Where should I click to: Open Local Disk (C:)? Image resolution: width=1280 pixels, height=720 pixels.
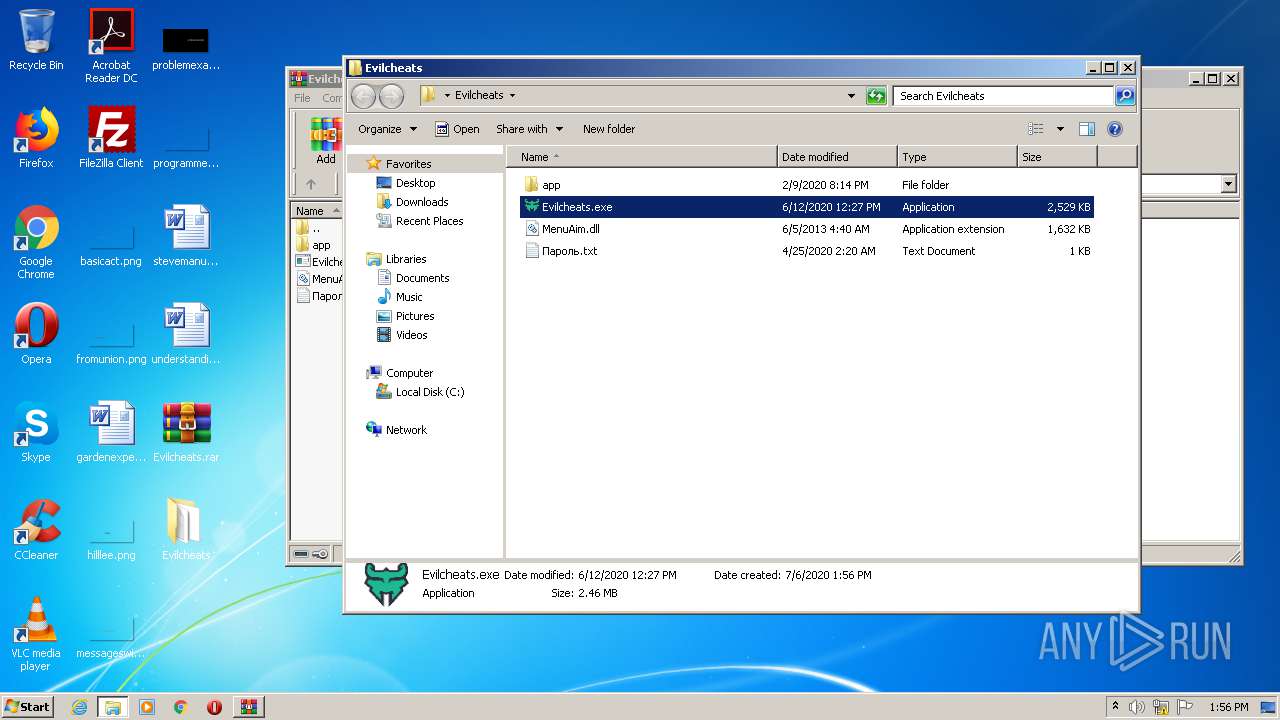click(x=420, y=392)
